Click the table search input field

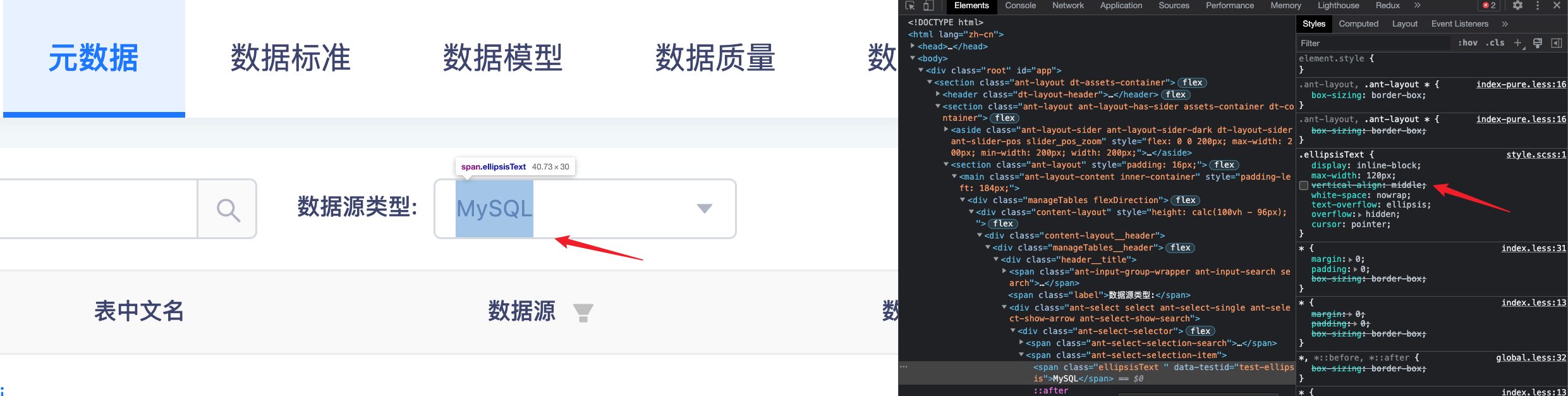(x=98, y=209)
